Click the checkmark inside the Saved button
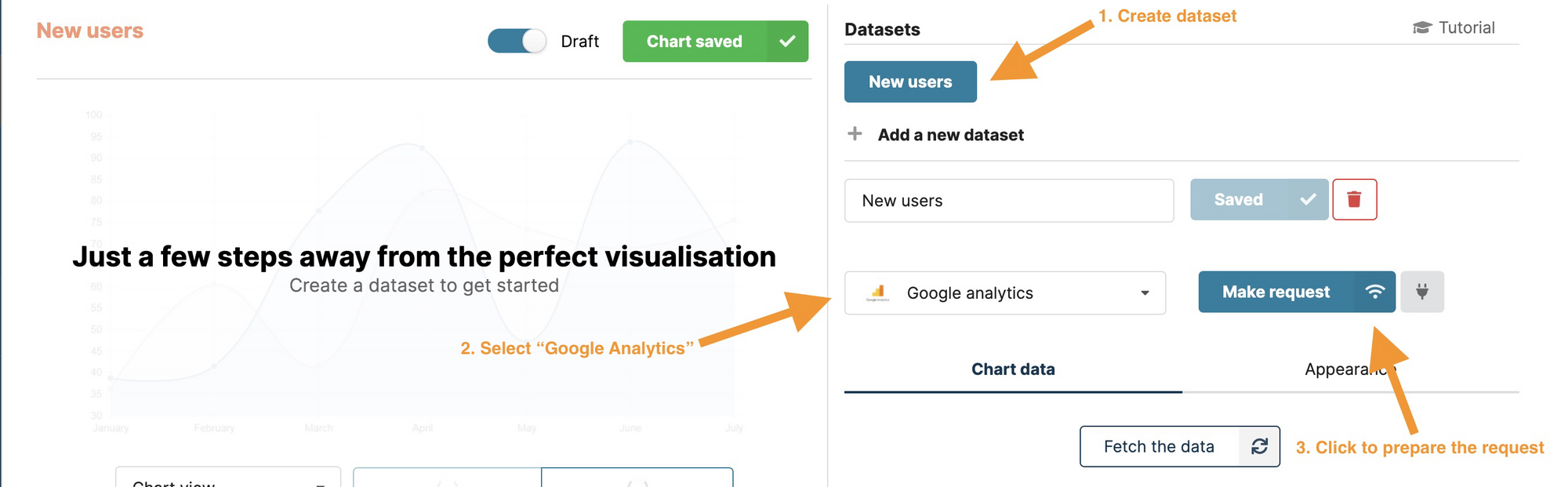This screenshot has height=487, width=1568. (1307, 199)
